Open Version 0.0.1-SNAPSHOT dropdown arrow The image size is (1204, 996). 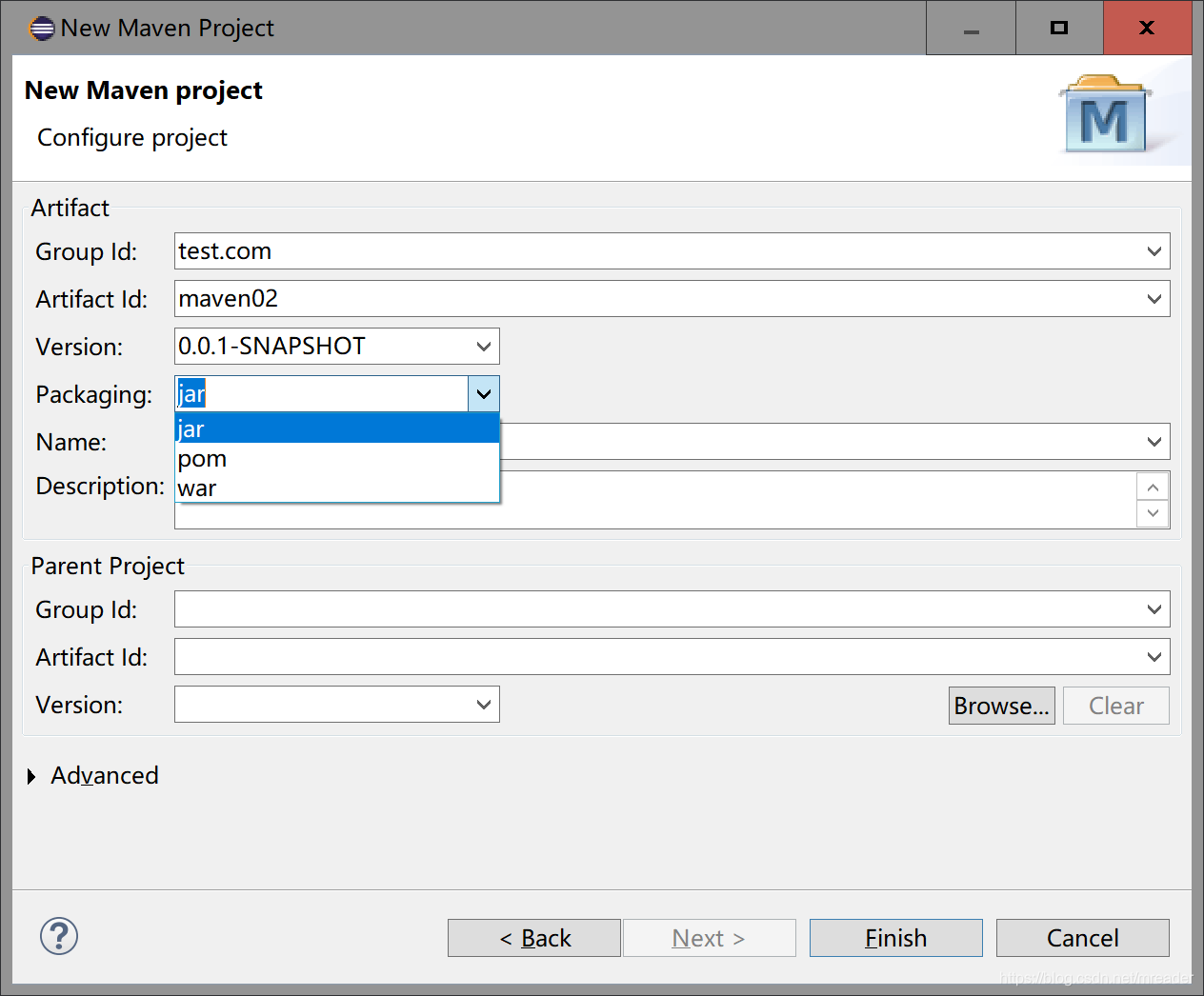(483, 347)
